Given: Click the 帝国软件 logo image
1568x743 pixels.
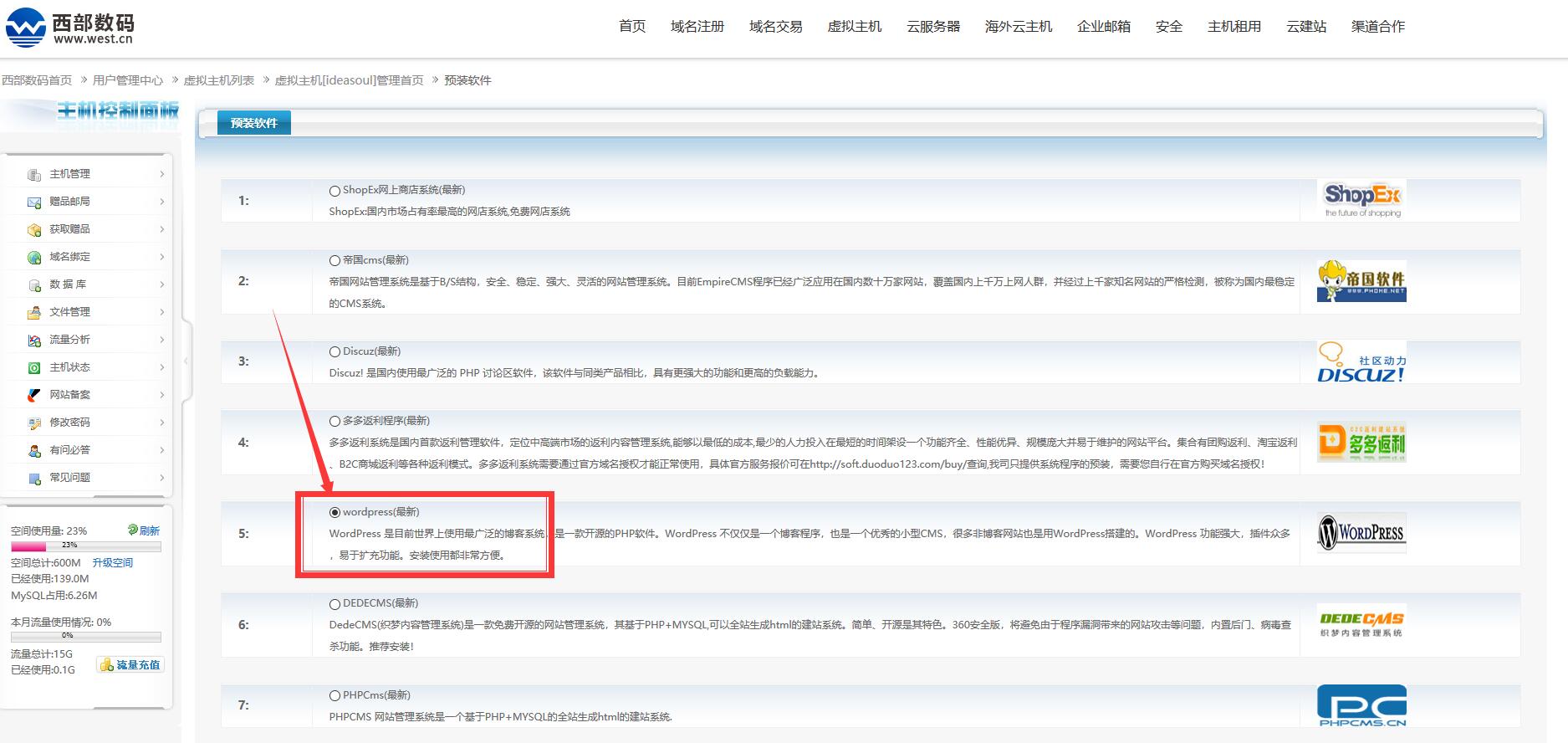Looking at the screenshot, I should tap(1361, 280).
